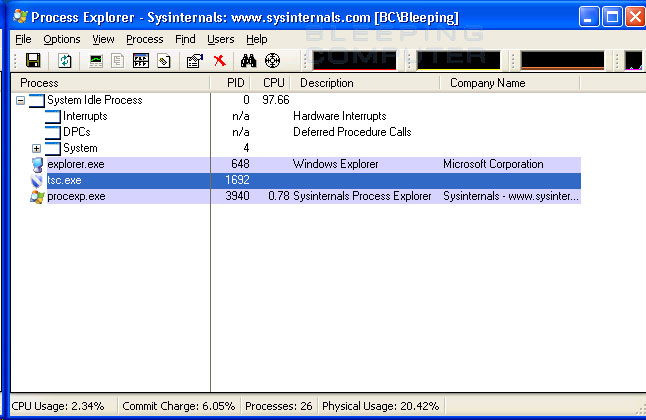Select the procexp.exe process row
This screenshot has height=420, width=646.
(314, 197)
